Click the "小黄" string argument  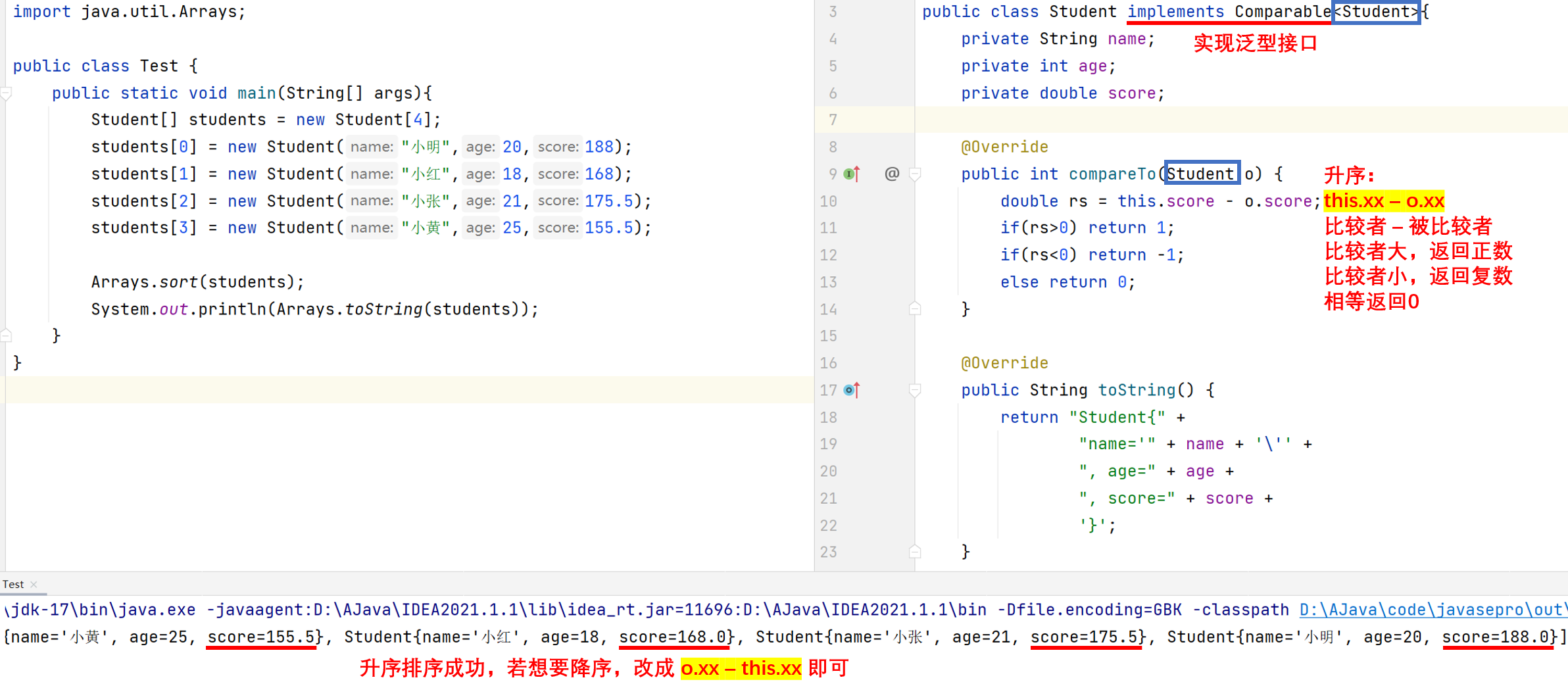coord(426,228)
